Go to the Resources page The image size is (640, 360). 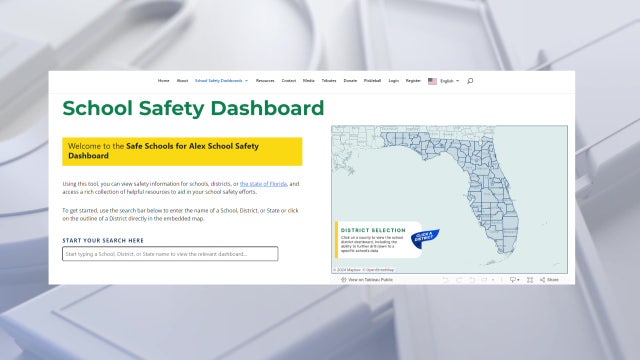point(265,81)
